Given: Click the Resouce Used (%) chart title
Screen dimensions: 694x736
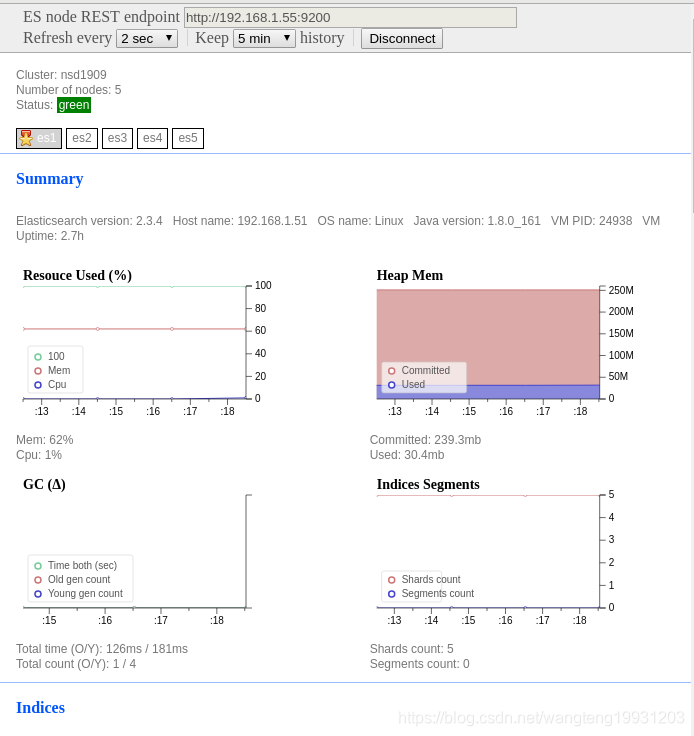Looking at the screenshot, I should coord(77,275).
